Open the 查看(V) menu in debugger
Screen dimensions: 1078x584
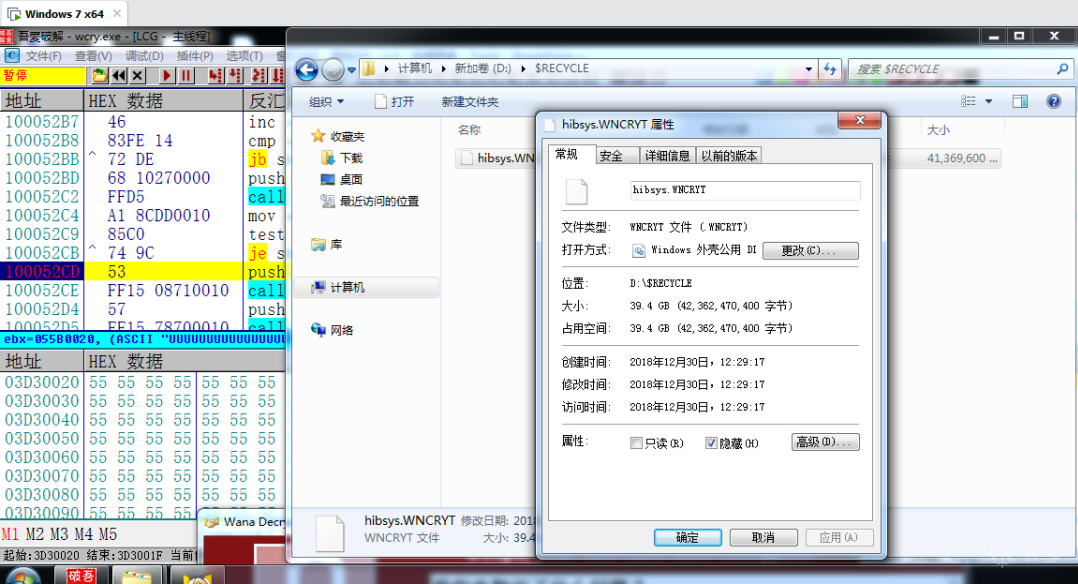click(x=94, y=56)
